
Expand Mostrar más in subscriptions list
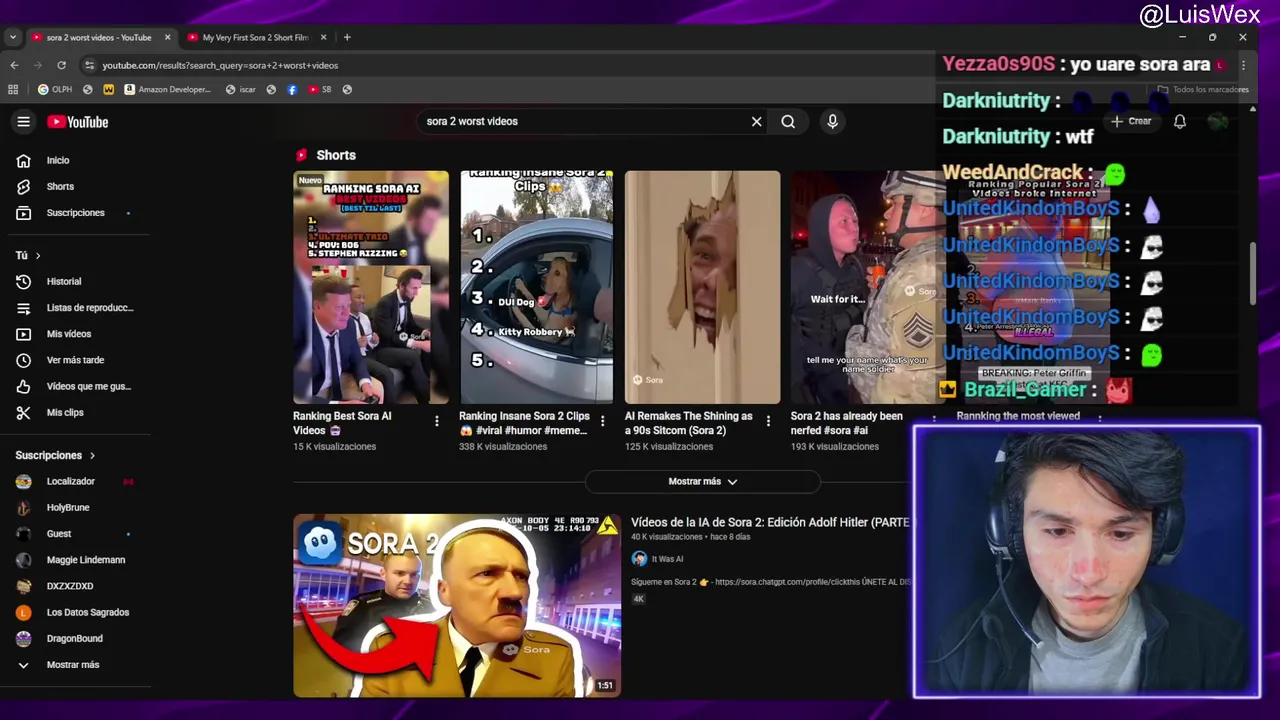(x=75, y=665)
